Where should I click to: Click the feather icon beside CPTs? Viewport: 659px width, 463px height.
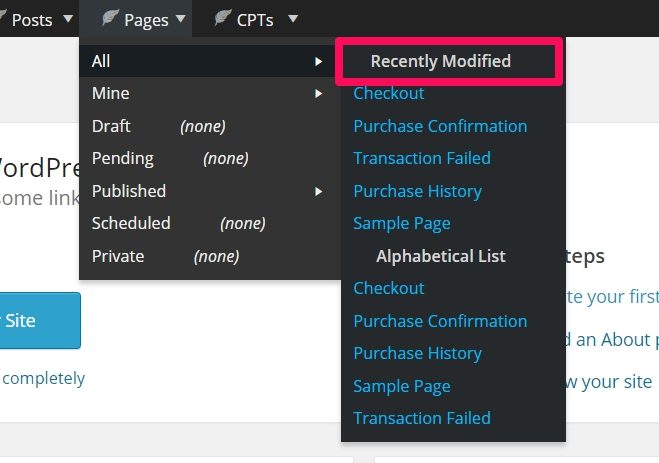223,19
